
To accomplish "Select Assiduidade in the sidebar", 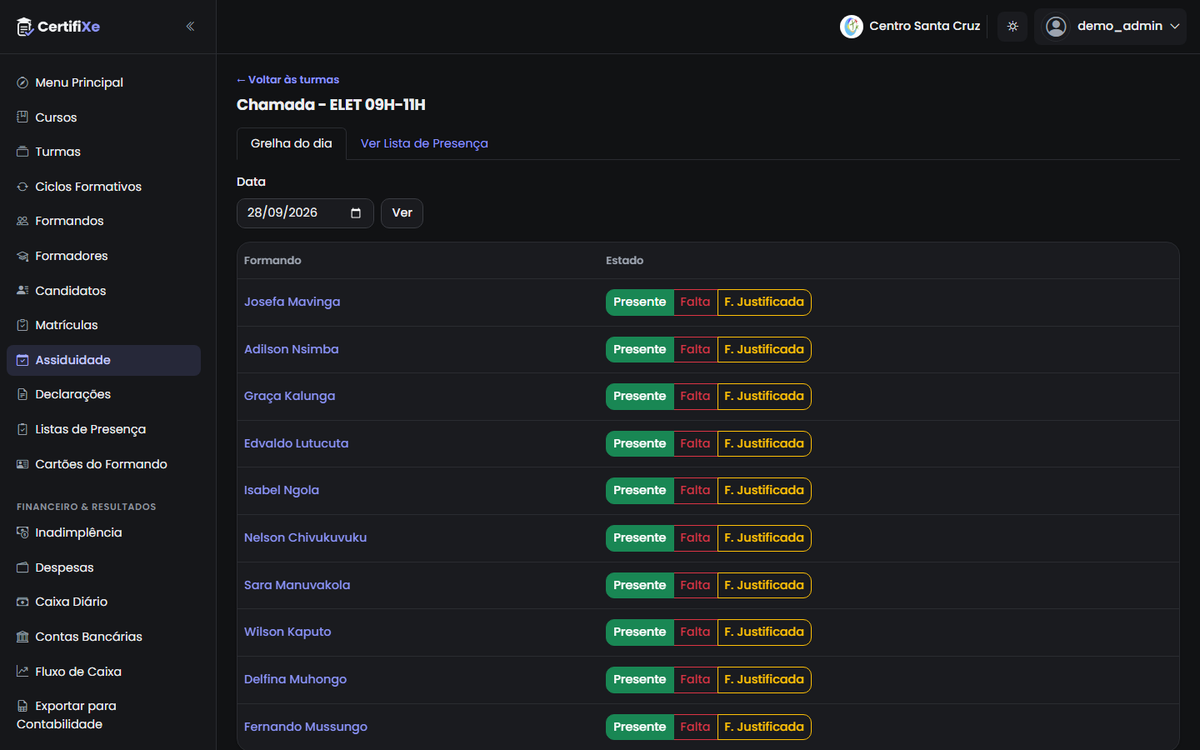I will click(x=104, y=360).
